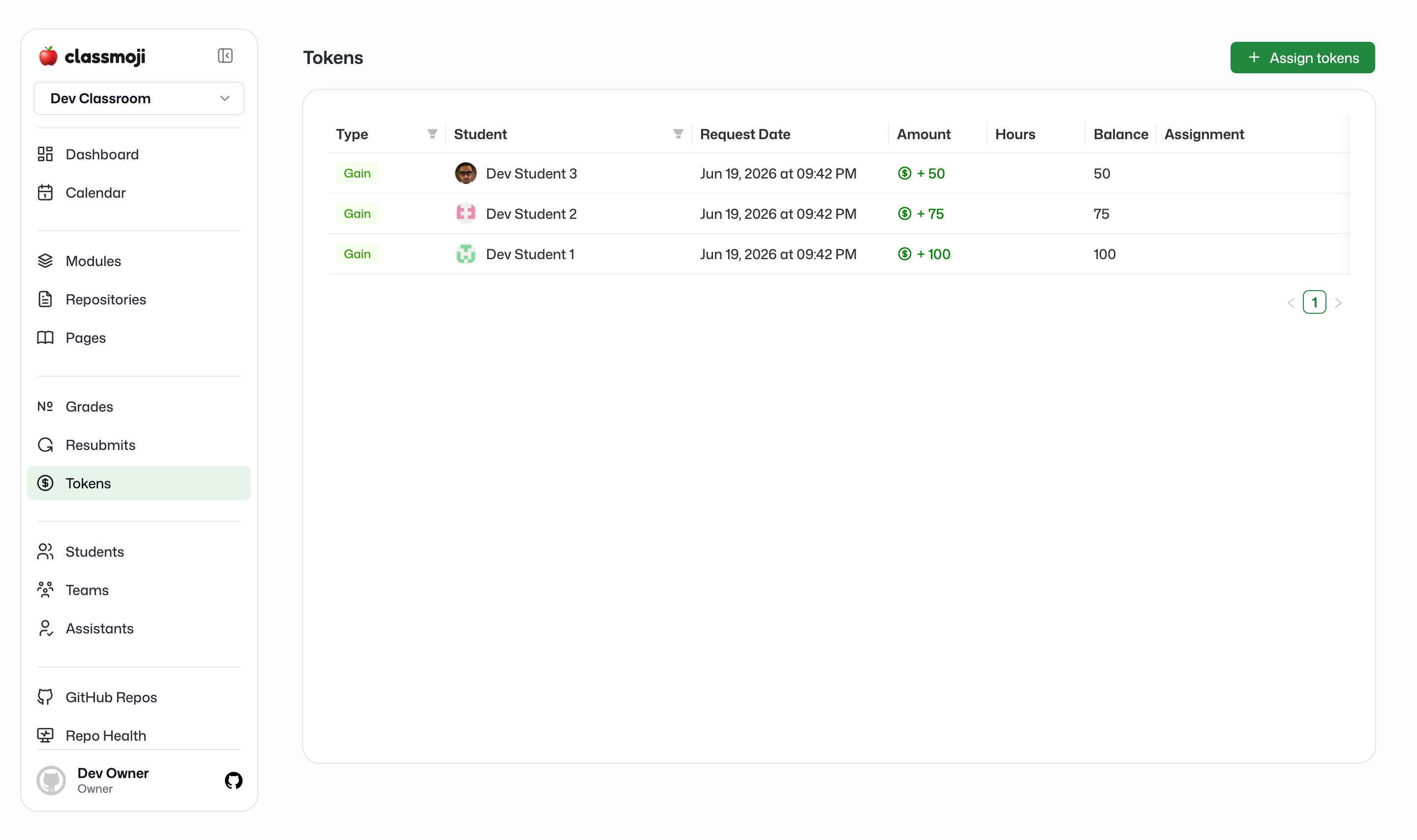Open the Calendar page
Image resolution: width=1417 pixels, height=840 pixels.
click(x=95, y=193)
